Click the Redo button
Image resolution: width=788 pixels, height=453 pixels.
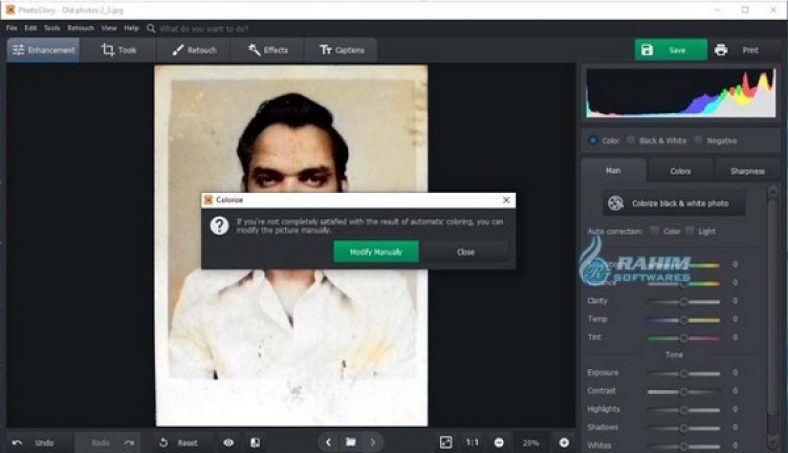112,442
